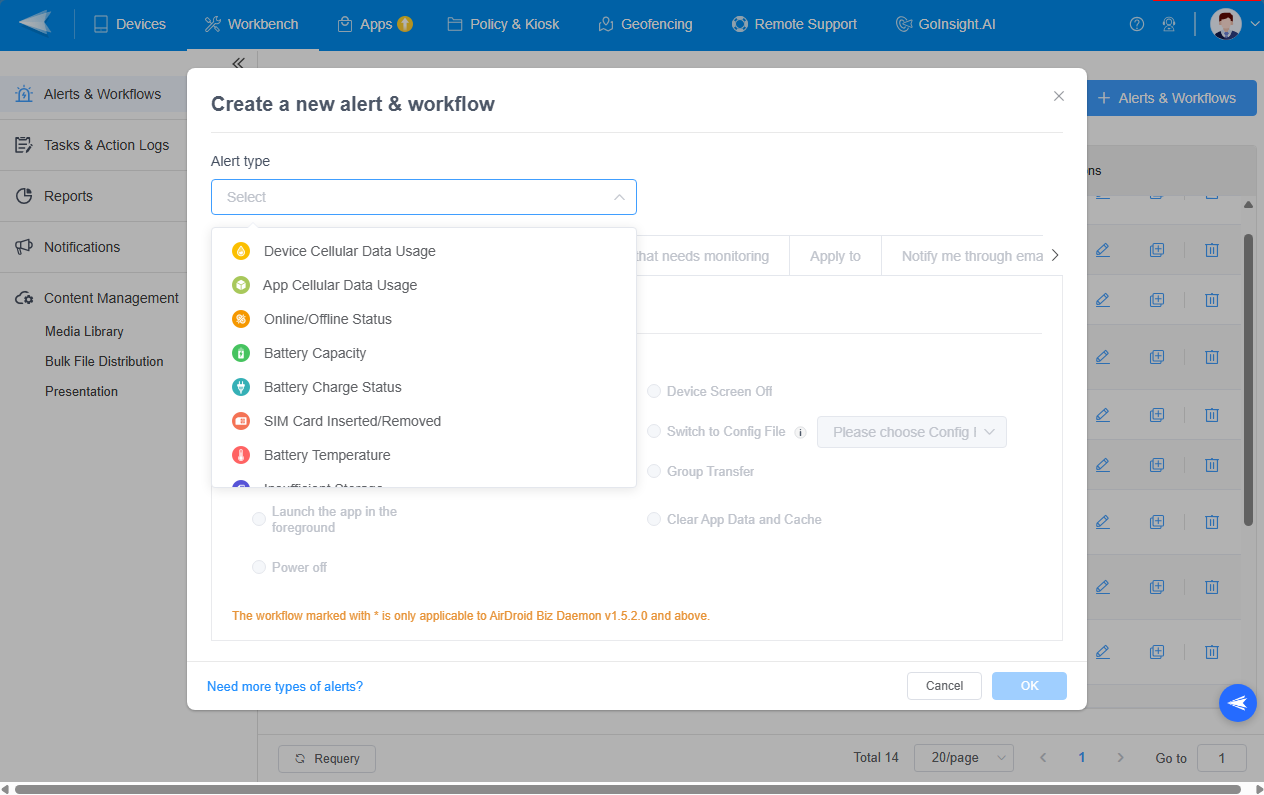The image size is (1264, 795).
Task: Choose Device Cellular Data Usage option
Action: (x=424, y=251)
